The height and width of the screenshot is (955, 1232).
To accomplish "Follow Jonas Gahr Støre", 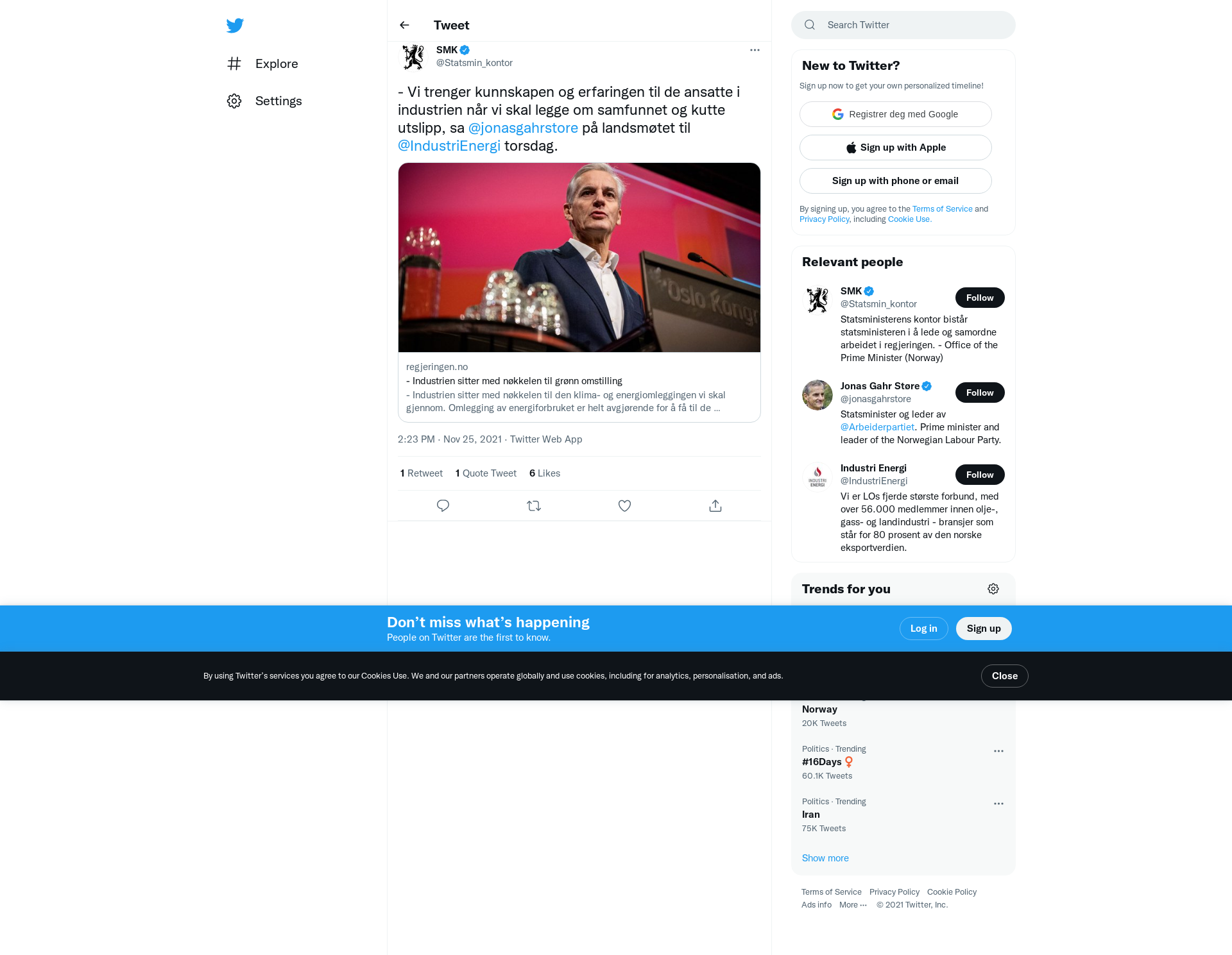I will [980, 393].
